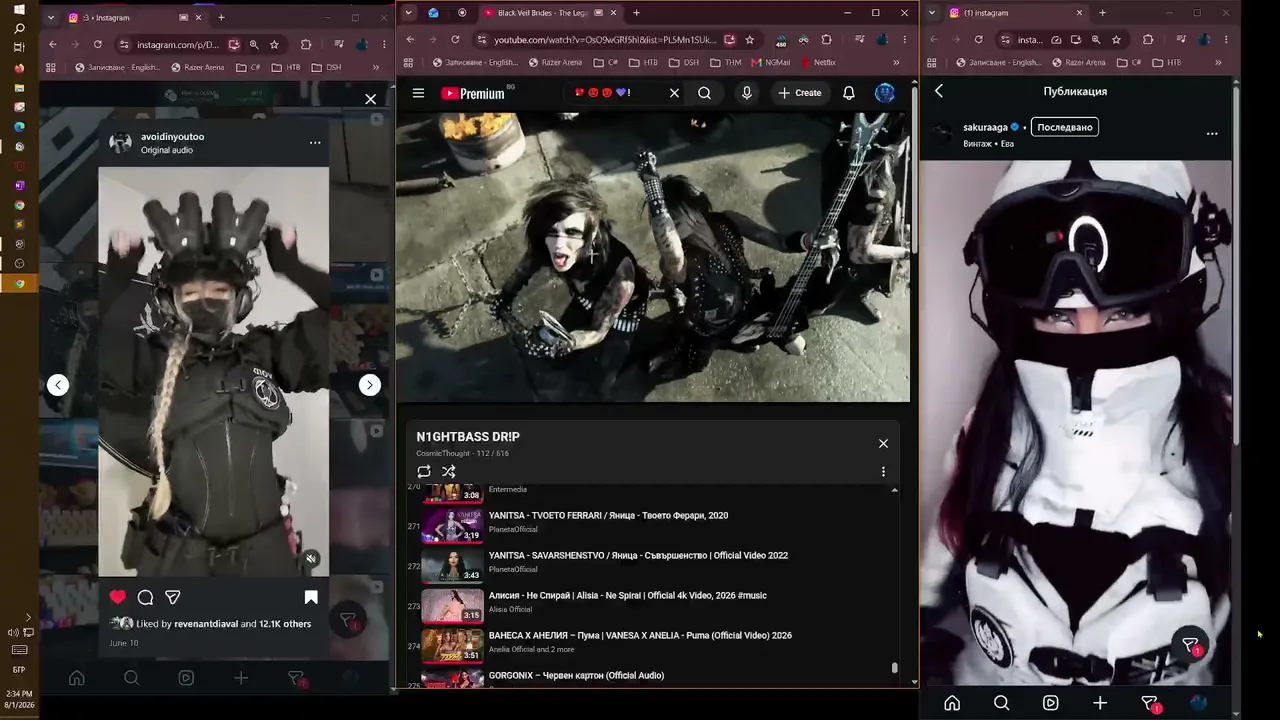The height and width of the screenshot is (720, 1280).
Task: Open the THM bookmarks folder
Action: [x=724, y=62]
